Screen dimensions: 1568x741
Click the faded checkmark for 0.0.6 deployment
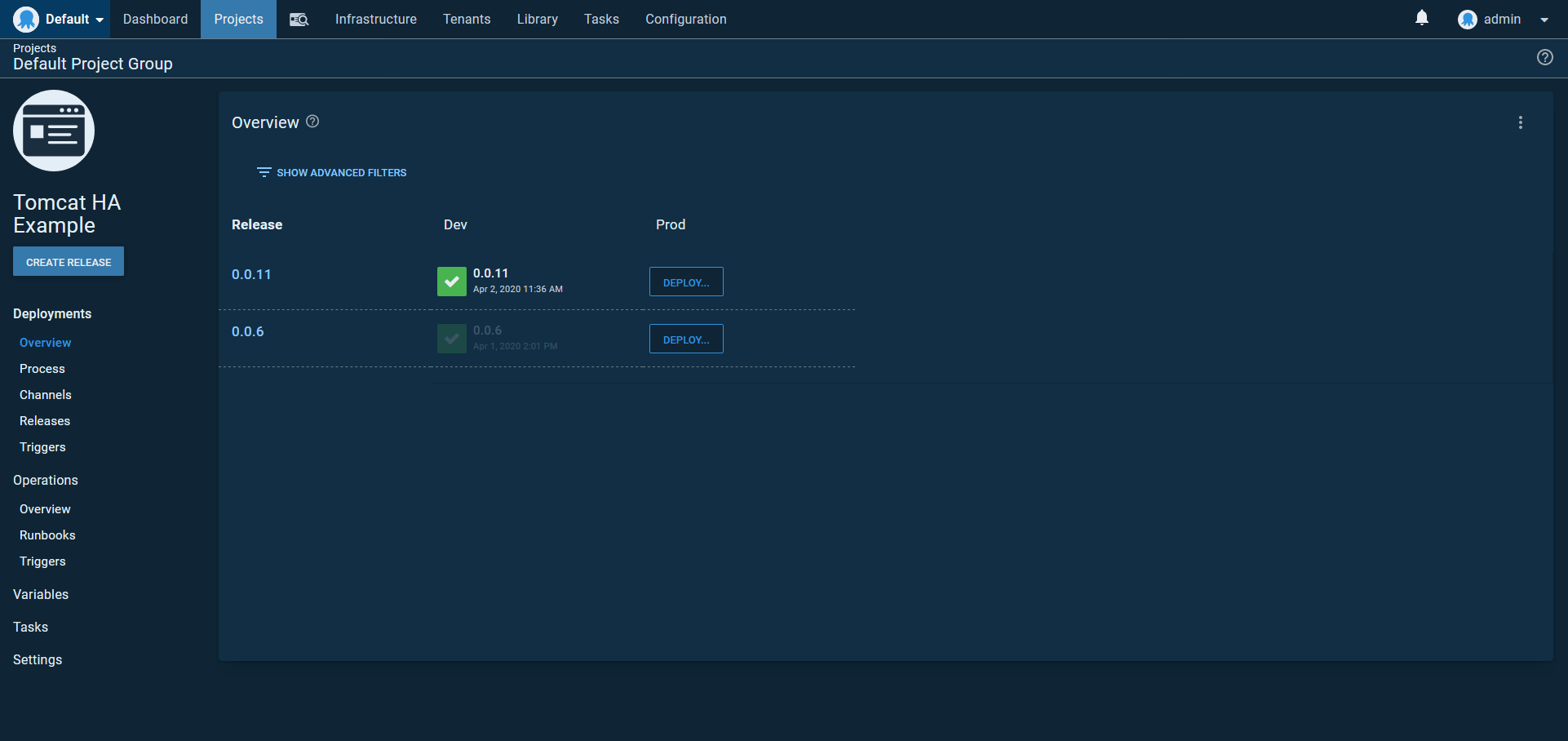click(451, 339)
